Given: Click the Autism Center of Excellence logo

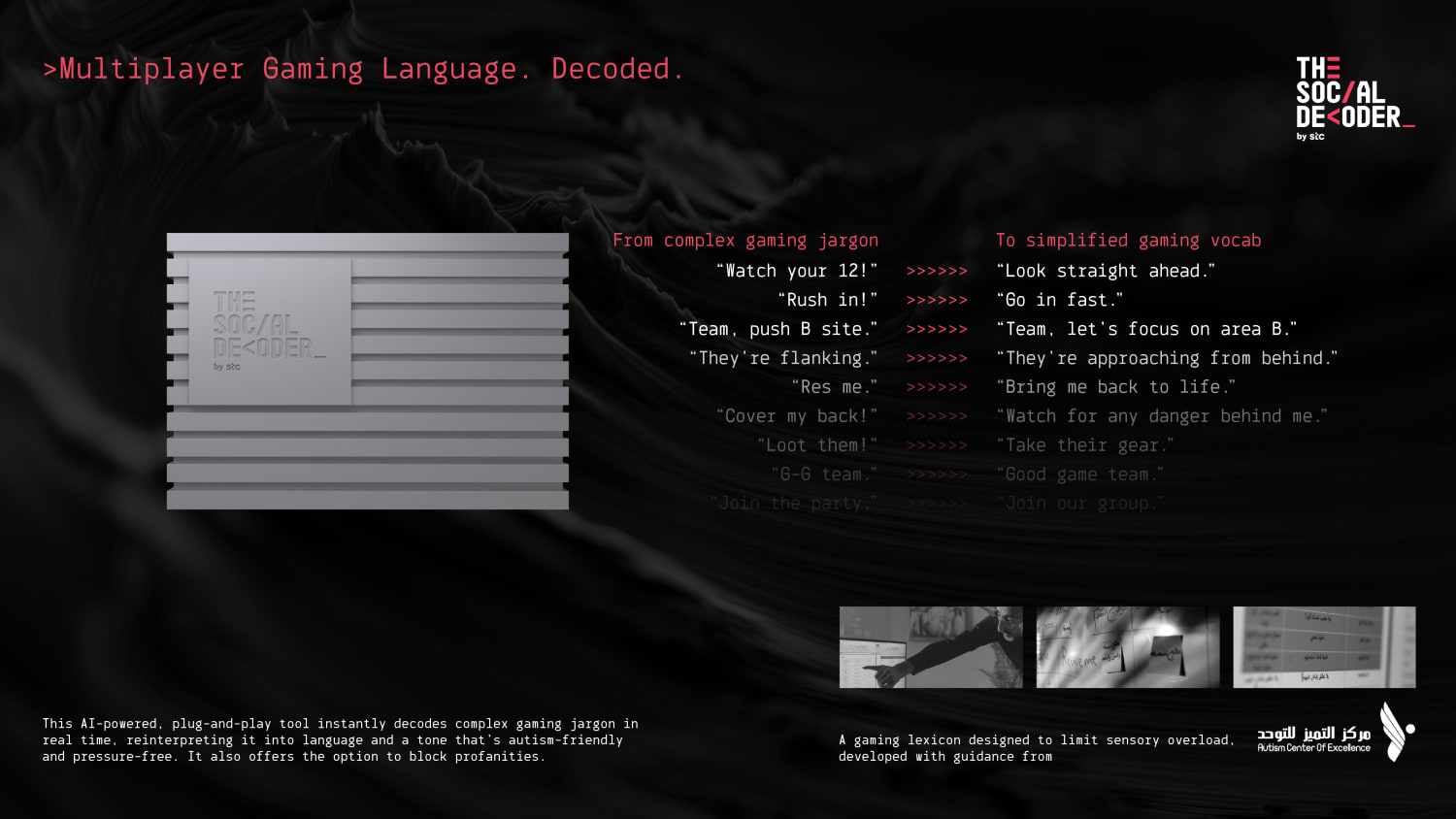Looking at the screenshot, I should click(x=1336, y=732).
